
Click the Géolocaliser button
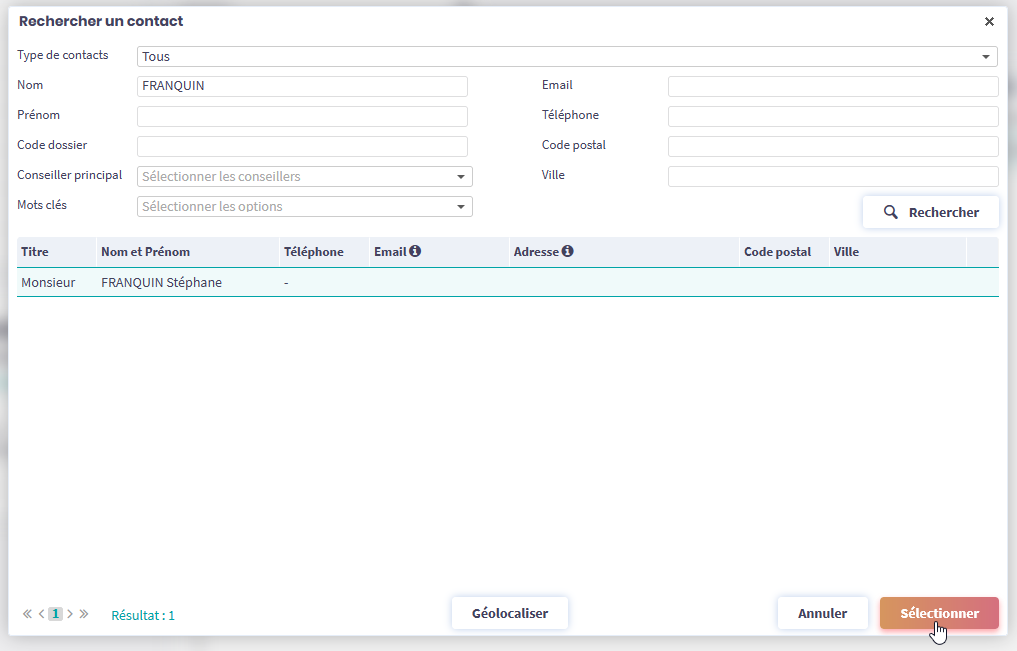509,613
